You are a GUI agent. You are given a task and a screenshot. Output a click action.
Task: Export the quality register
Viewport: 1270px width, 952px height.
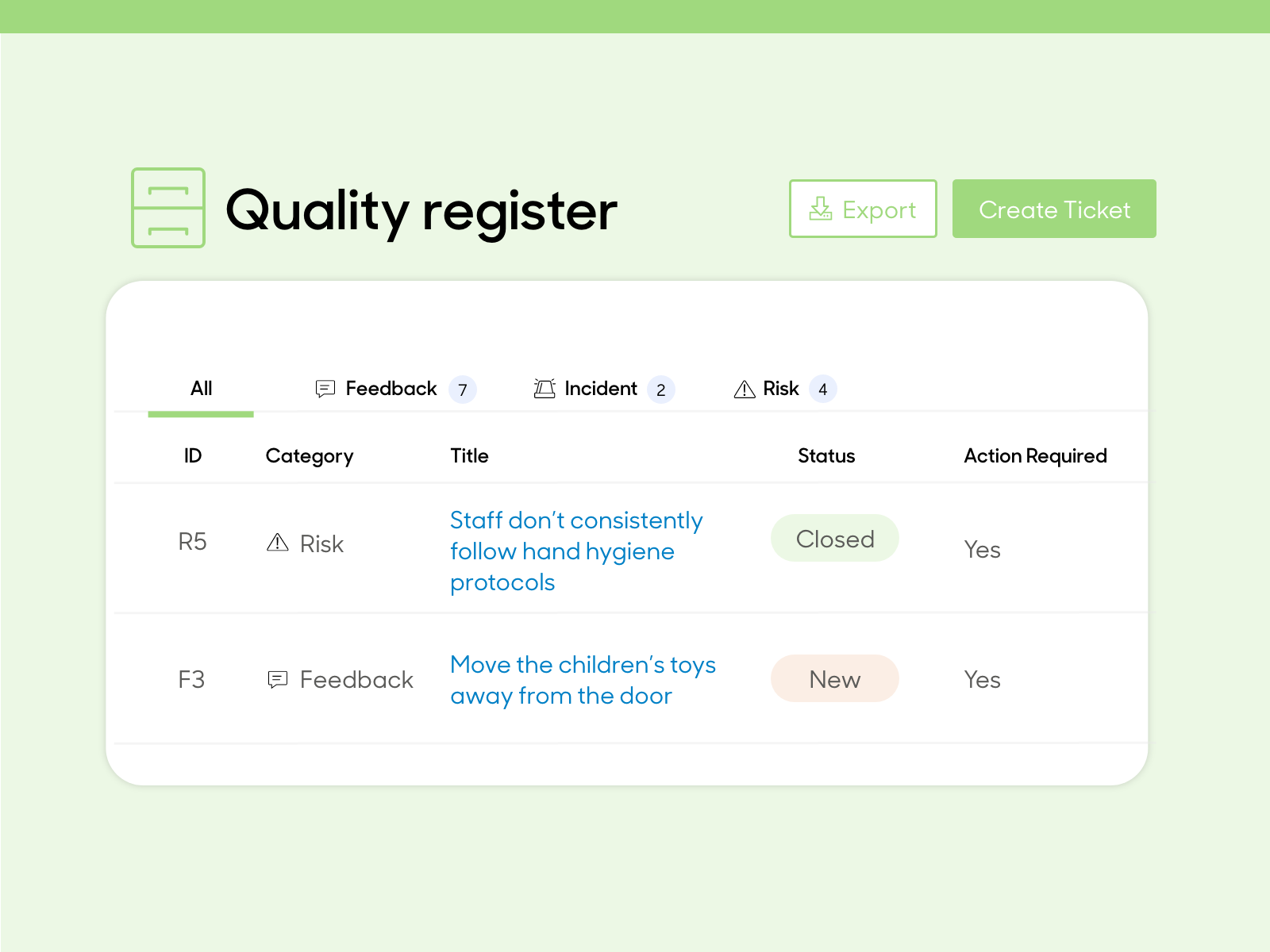(863, 209)
